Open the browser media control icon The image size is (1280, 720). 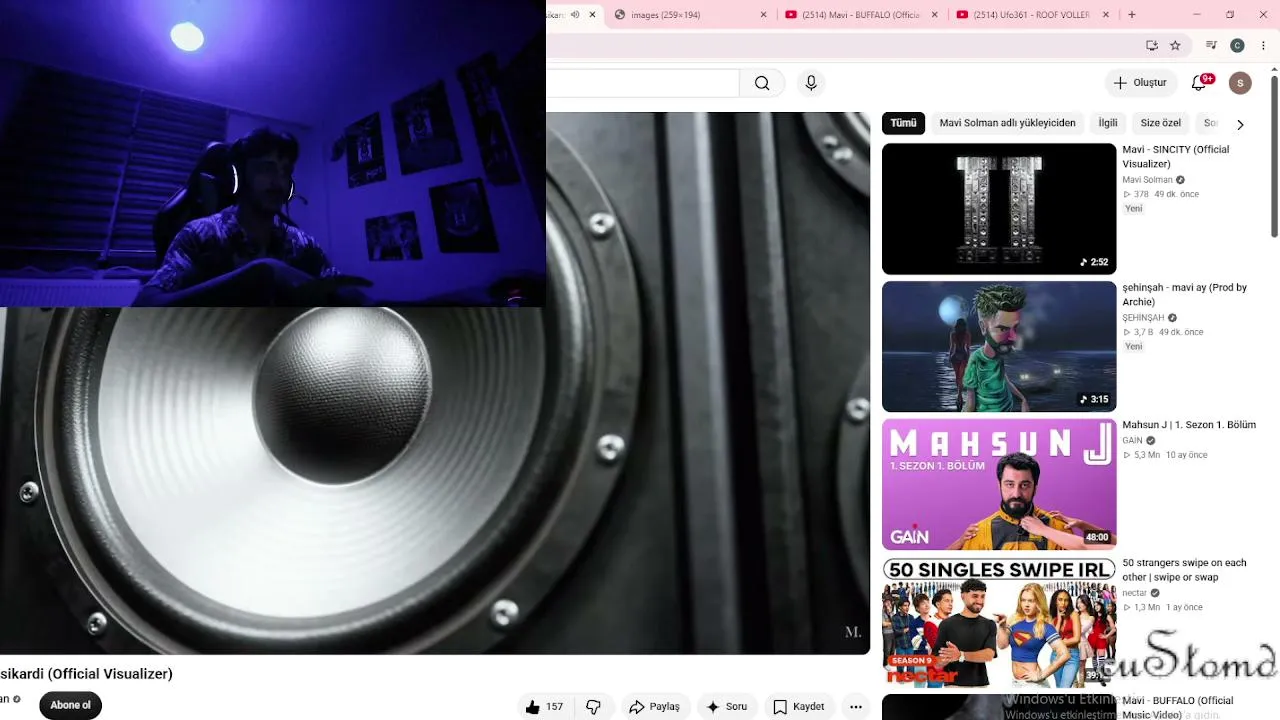pyautogui.click(x=1211, y=45)
